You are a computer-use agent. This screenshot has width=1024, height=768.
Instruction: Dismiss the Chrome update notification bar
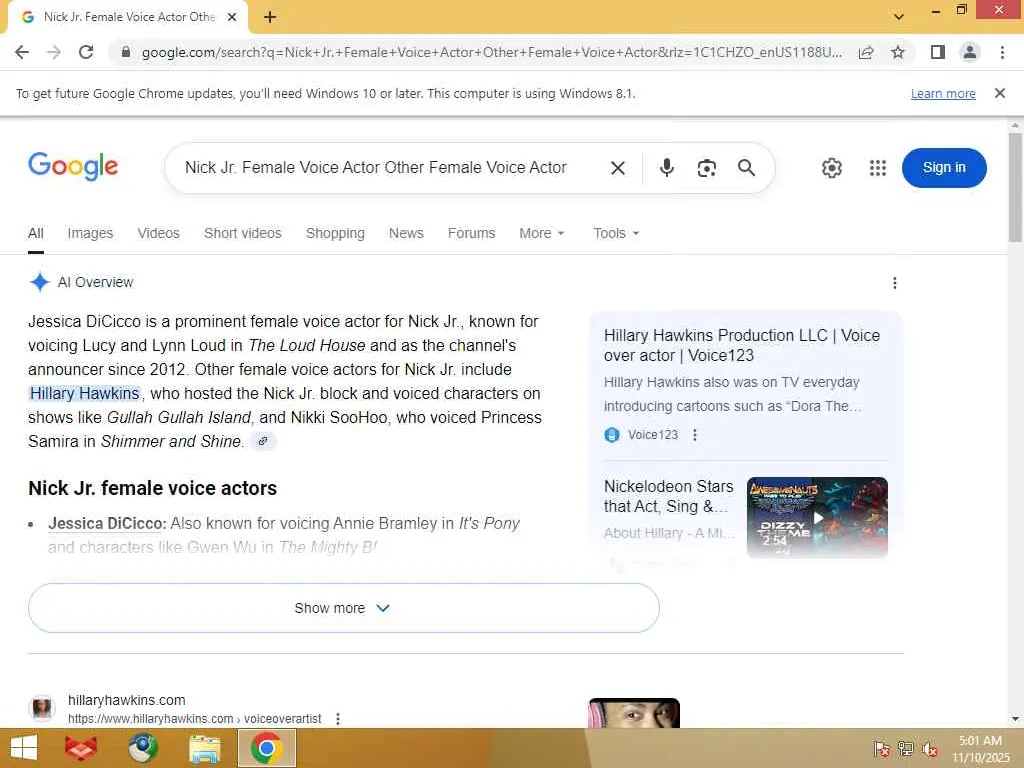pyautogui.click(x=1000, y=93)
